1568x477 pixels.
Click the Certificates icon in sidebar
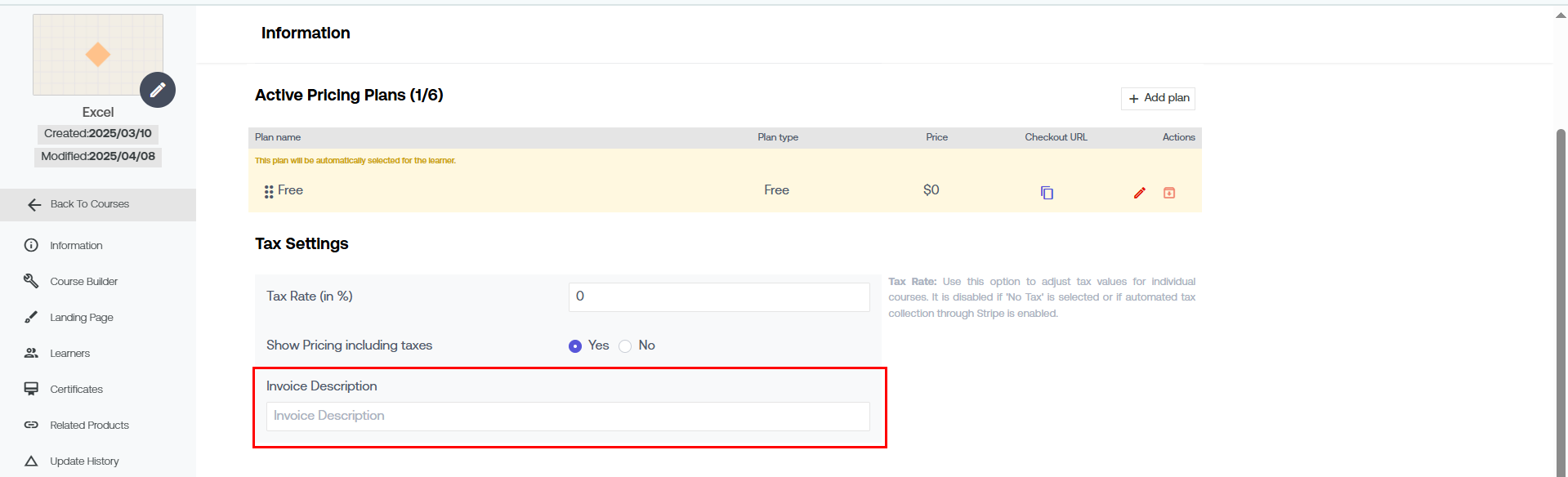[31, 389]
